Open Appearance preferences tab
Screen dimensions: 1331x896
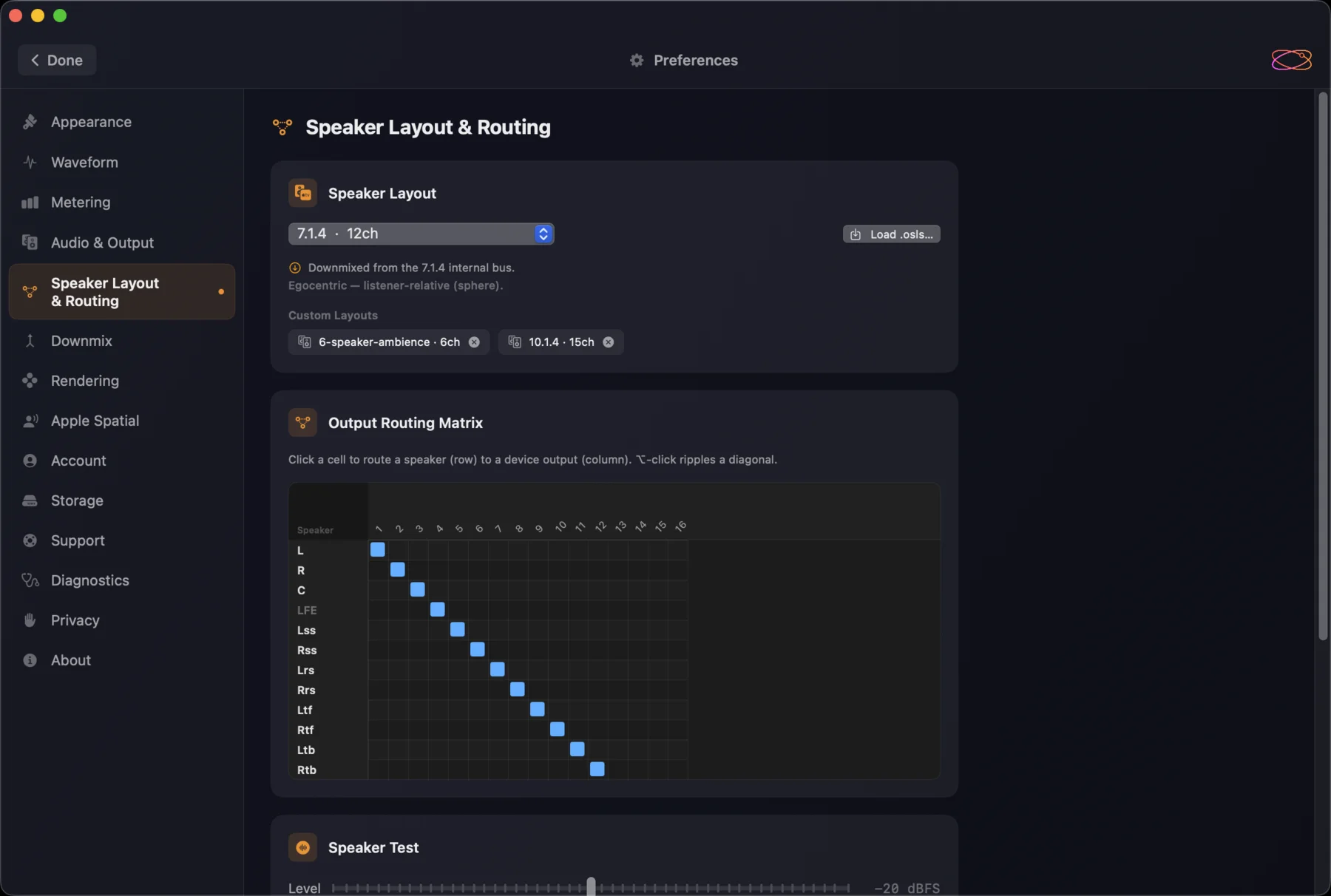click(x=122, y=122)
